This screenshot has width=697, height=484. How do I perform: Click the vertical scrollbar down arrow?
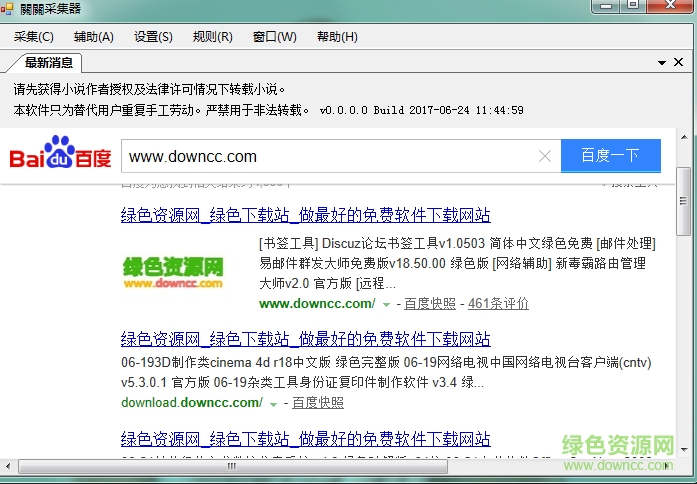684,450
